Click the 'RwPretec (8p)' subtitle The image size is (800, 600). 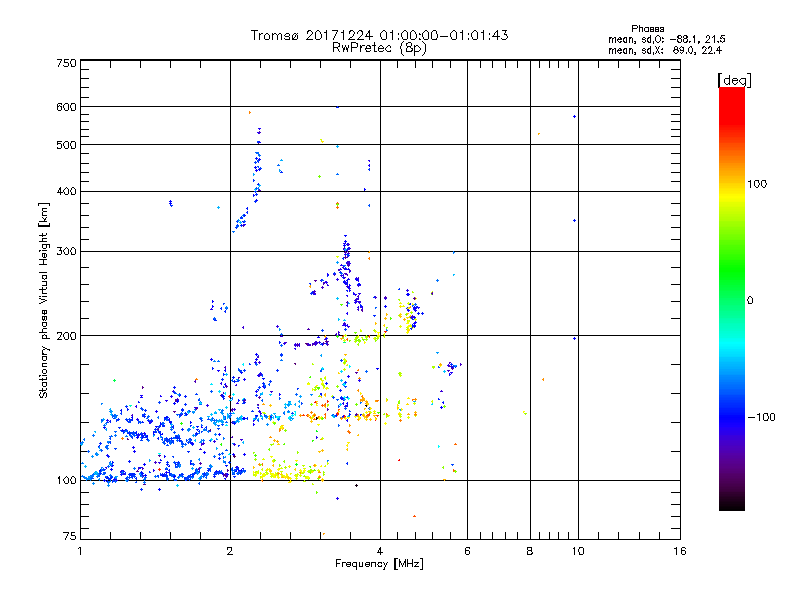[379, 48]
